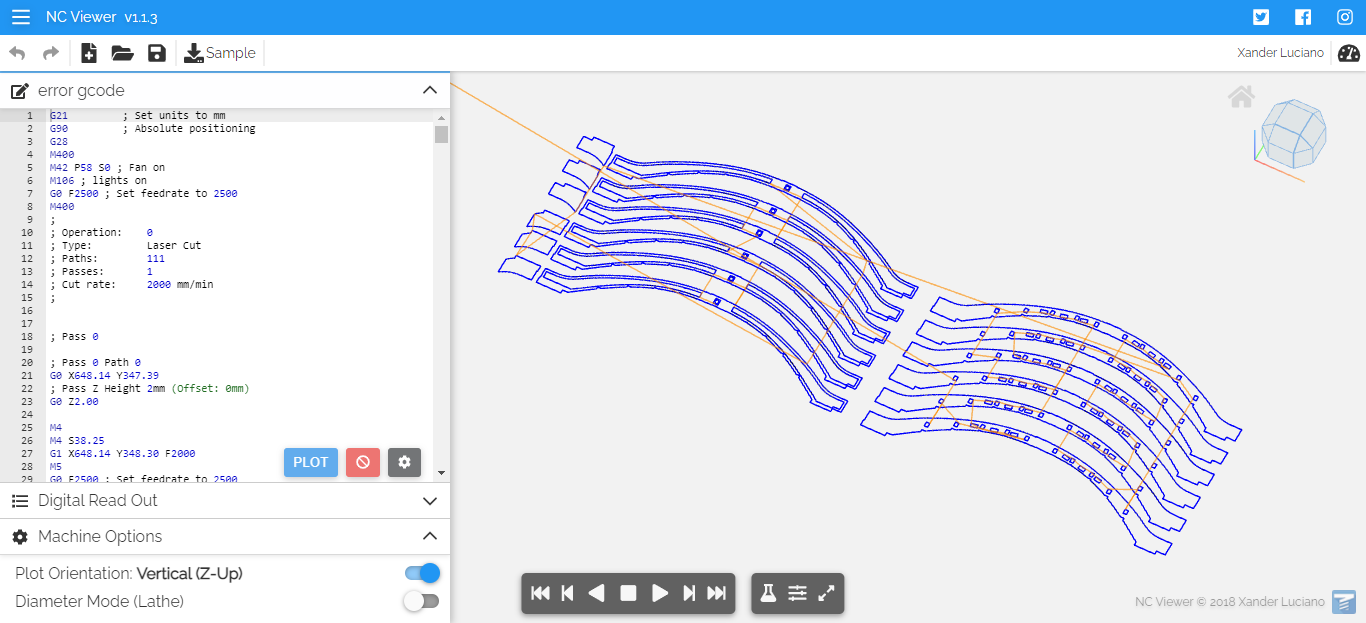Screen dimensions: 1366x623
Task: Reset view with home icon
Action: 1241,97
